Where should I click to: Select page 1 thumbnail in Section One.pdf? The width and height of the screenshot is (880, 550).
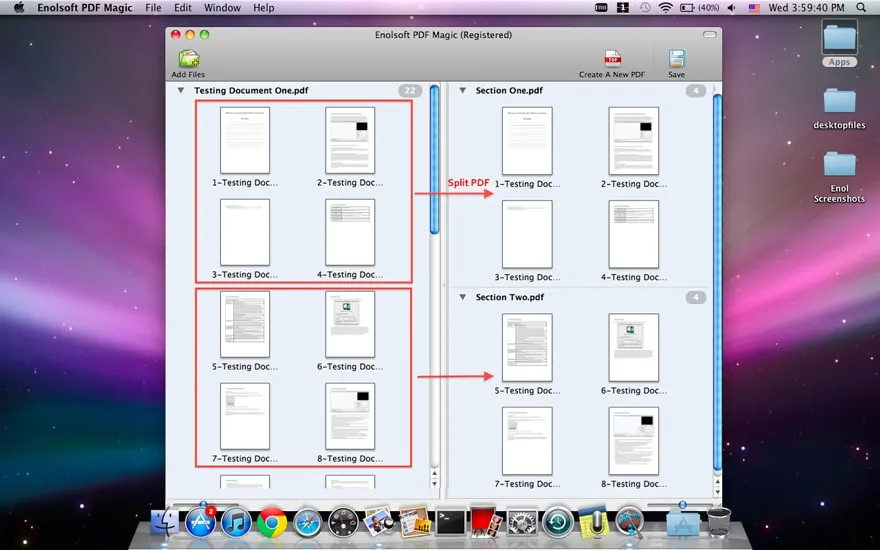527,141
